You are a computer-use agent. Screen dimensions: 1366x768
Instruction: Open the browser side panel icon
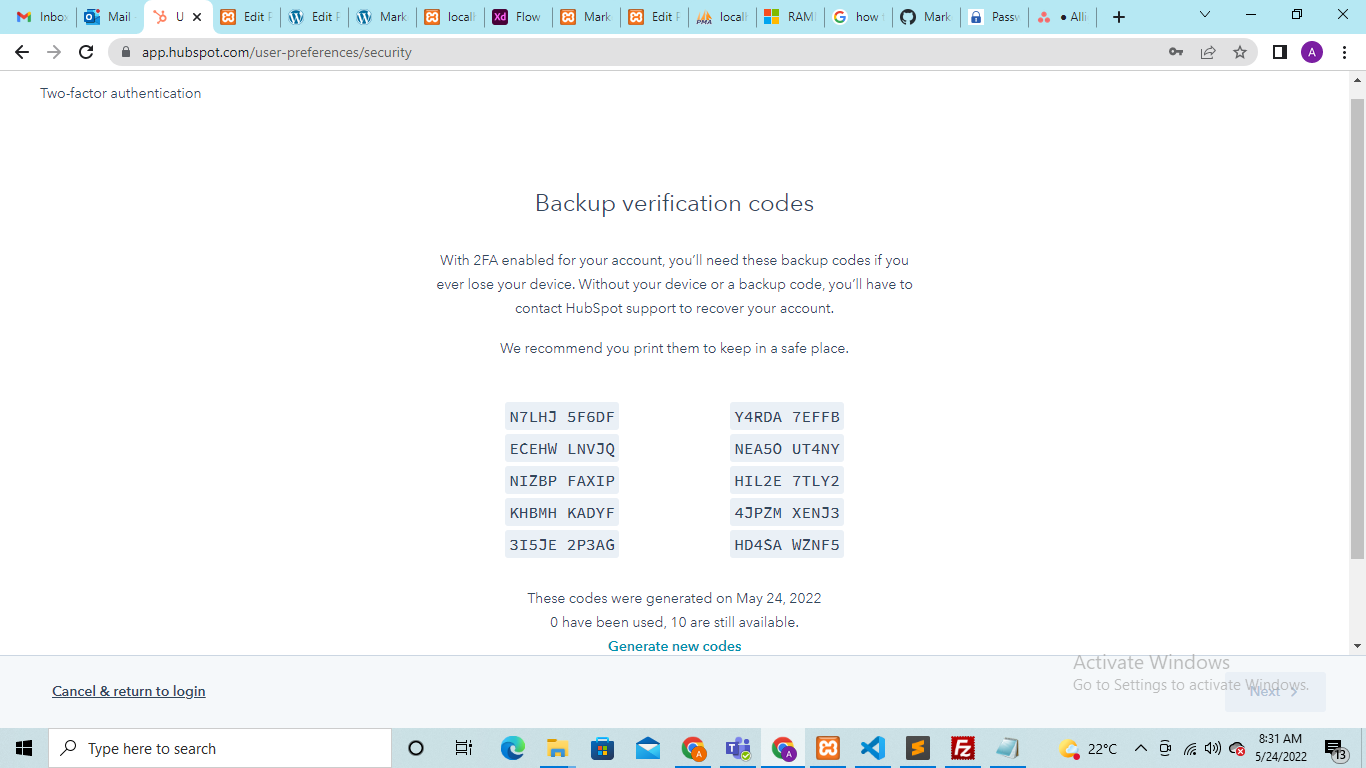point(1279,52)
